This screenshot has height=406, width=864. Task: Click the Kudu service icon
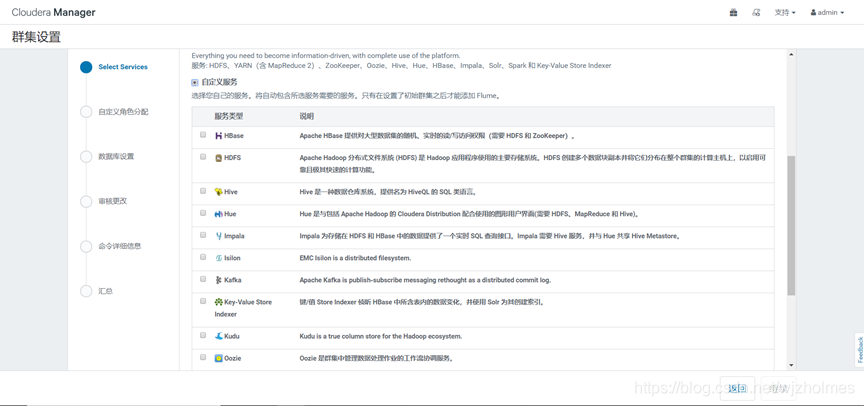[218, 336]
